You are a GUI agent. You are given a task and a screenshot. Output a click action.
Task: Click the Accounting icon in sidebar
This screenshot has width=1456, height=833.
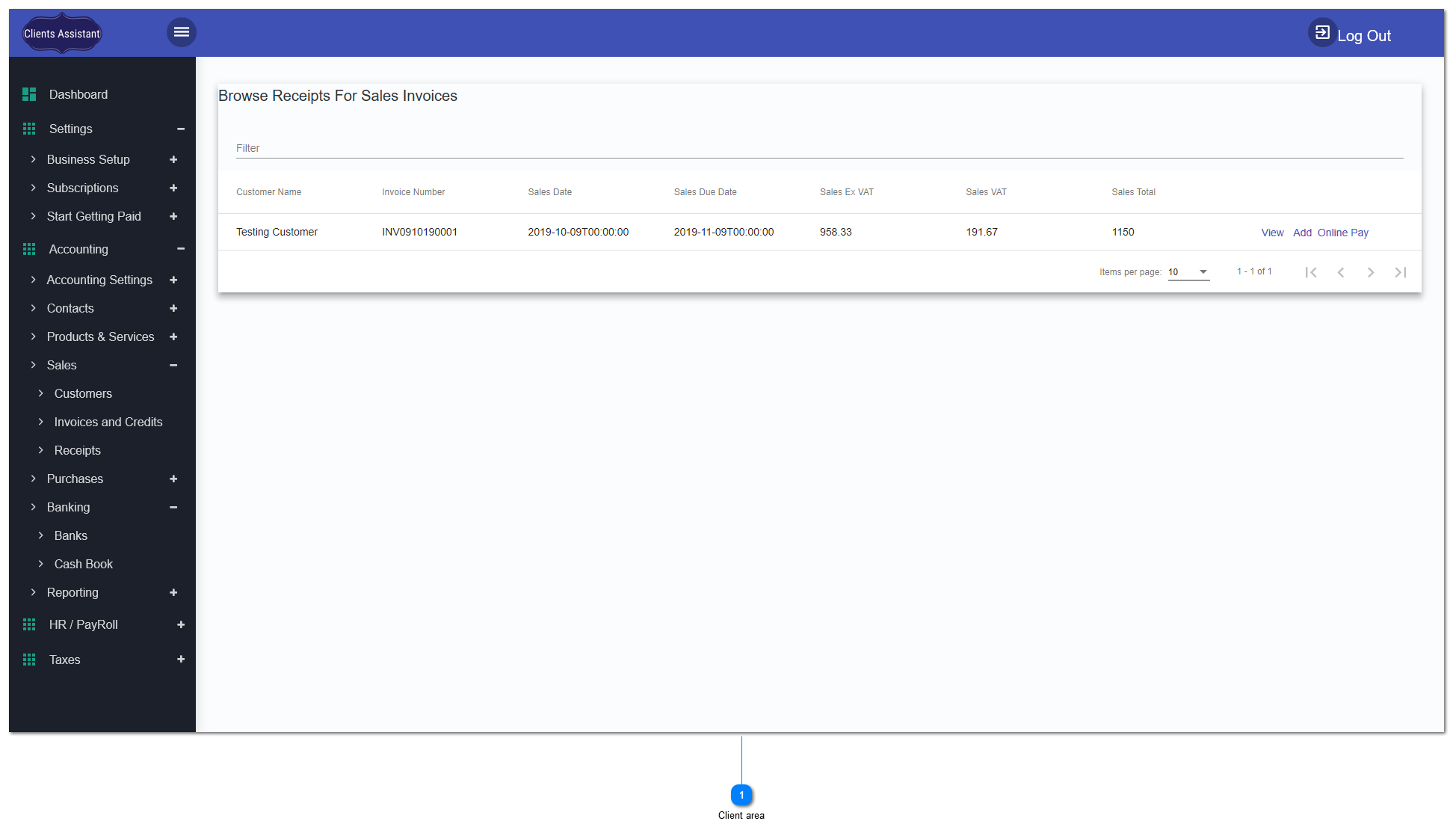28,249
